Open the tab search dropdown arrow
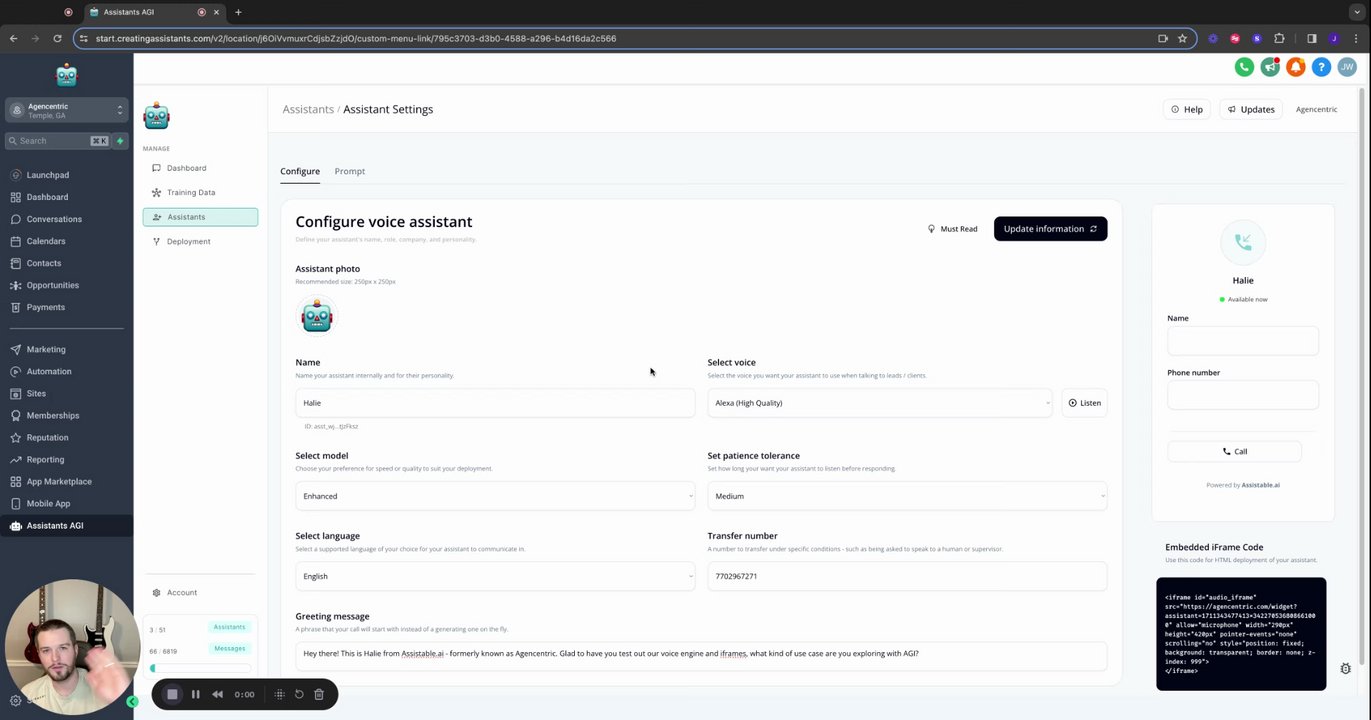The image size is (1371, 720). tap(1357, 12)
